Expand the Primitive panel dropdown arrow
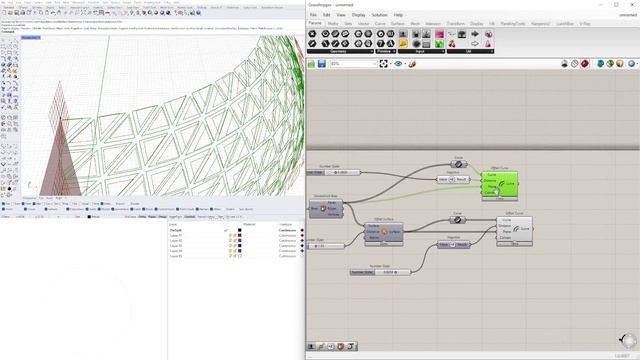Image resolution: width=640 pixels, height=360 pixels. point(394,51)
